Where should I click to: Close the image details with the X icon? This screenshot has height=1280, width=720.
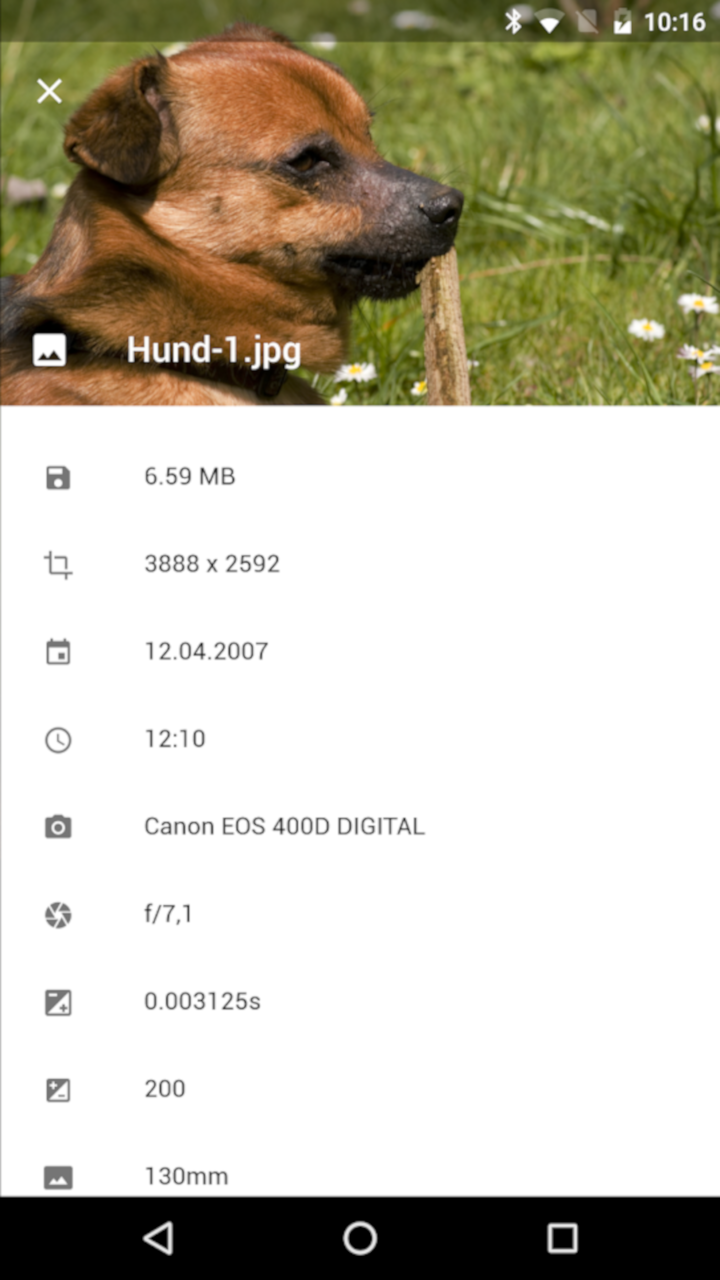pyautogui.click(x=49, y=92)
